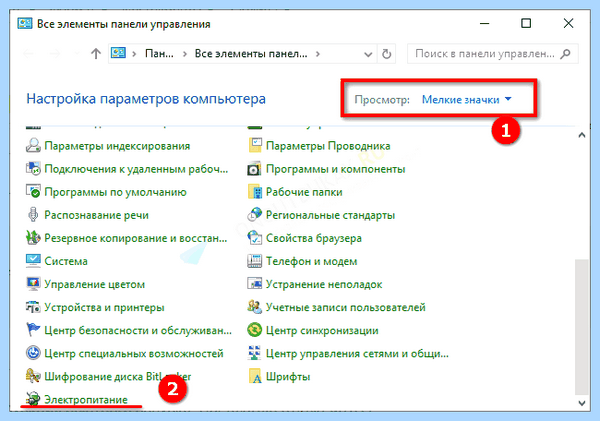600x421 pixels.
Task: Go up one folder level
Action: coord(96,54)
